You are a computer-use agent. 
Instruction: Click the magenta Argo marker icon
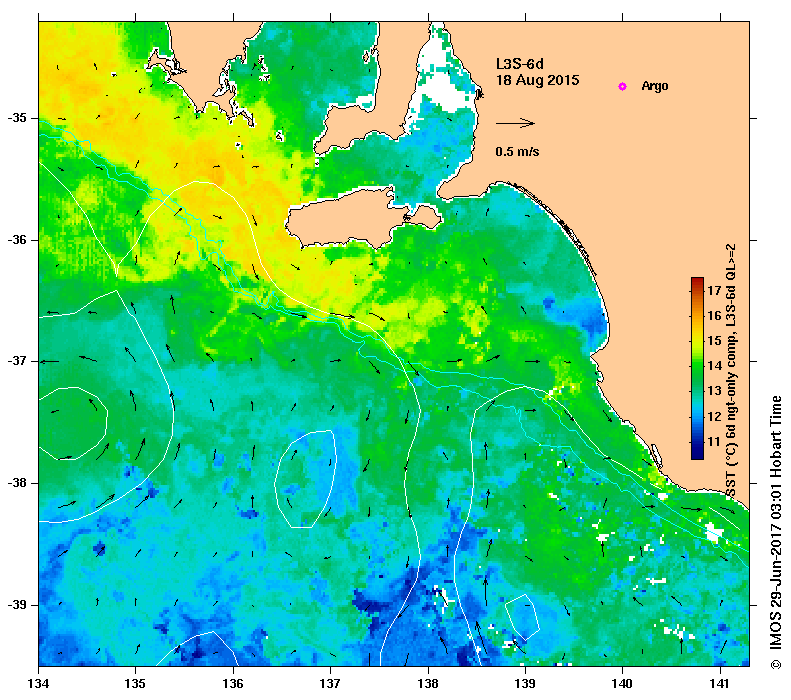pyautogui.click(x=623, y=86)
